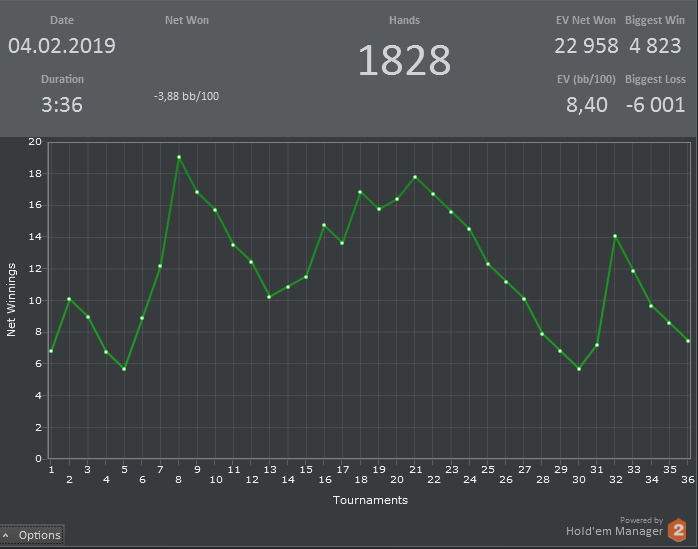
Task: Select the data point at tournament 21
Action: (x=415, y=177)
